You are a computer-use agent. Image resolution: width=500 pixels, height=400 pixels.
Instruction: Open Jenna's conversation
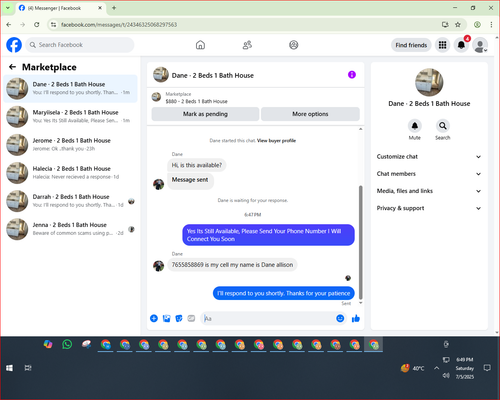(70, 229)
